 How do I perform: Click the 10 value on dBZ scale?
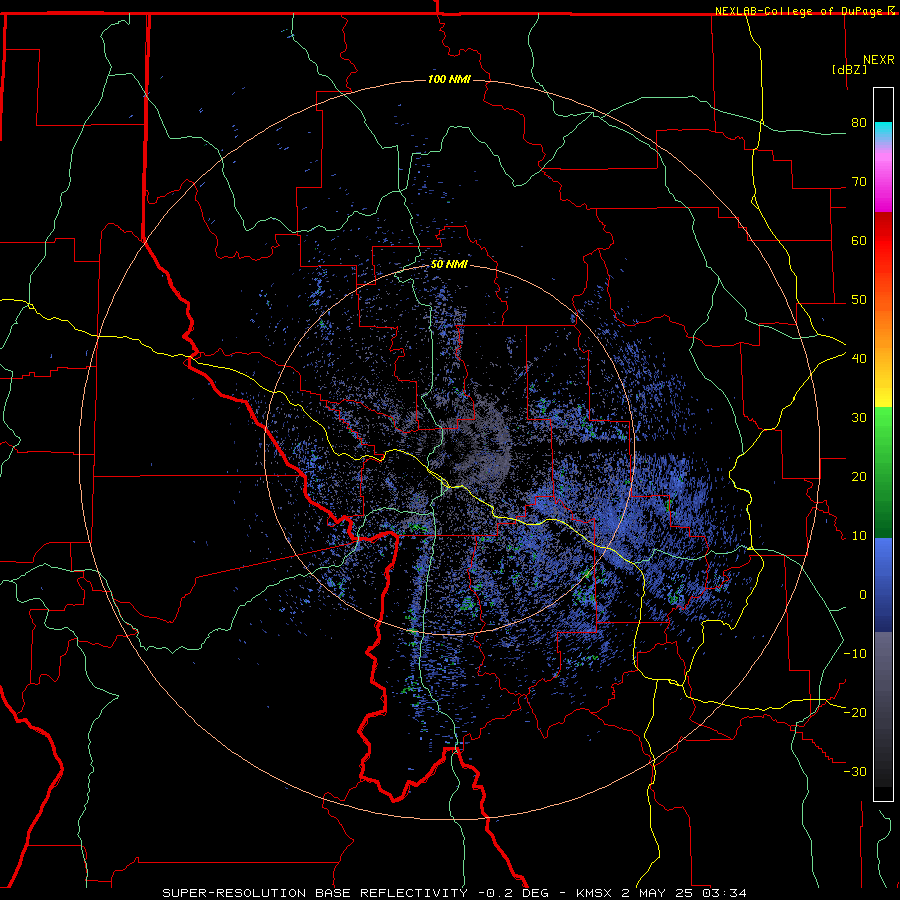pos(859,536)
